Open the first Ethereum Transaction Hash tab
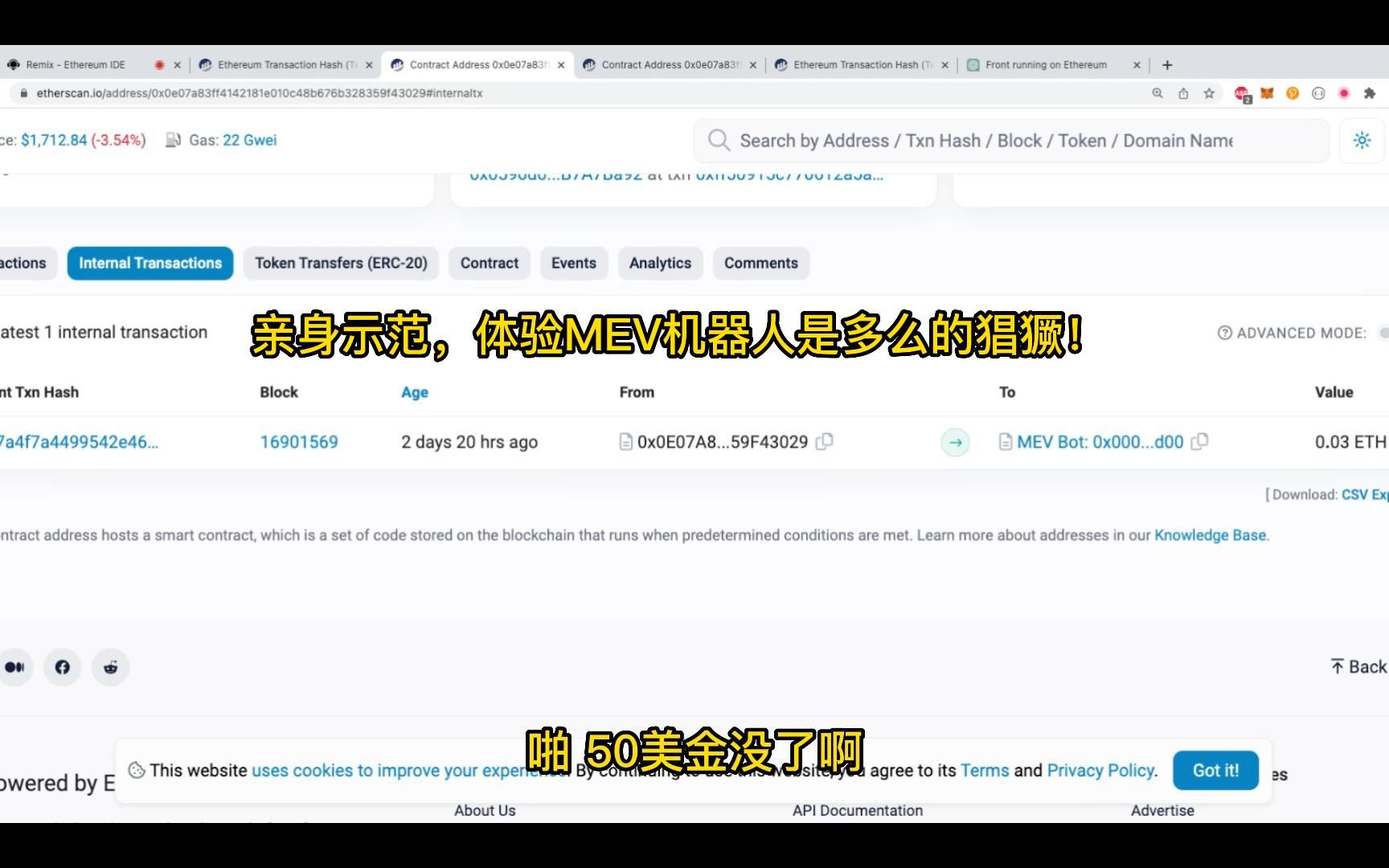This screenshot has width=1389, height=868. click(x=287, y=65)
